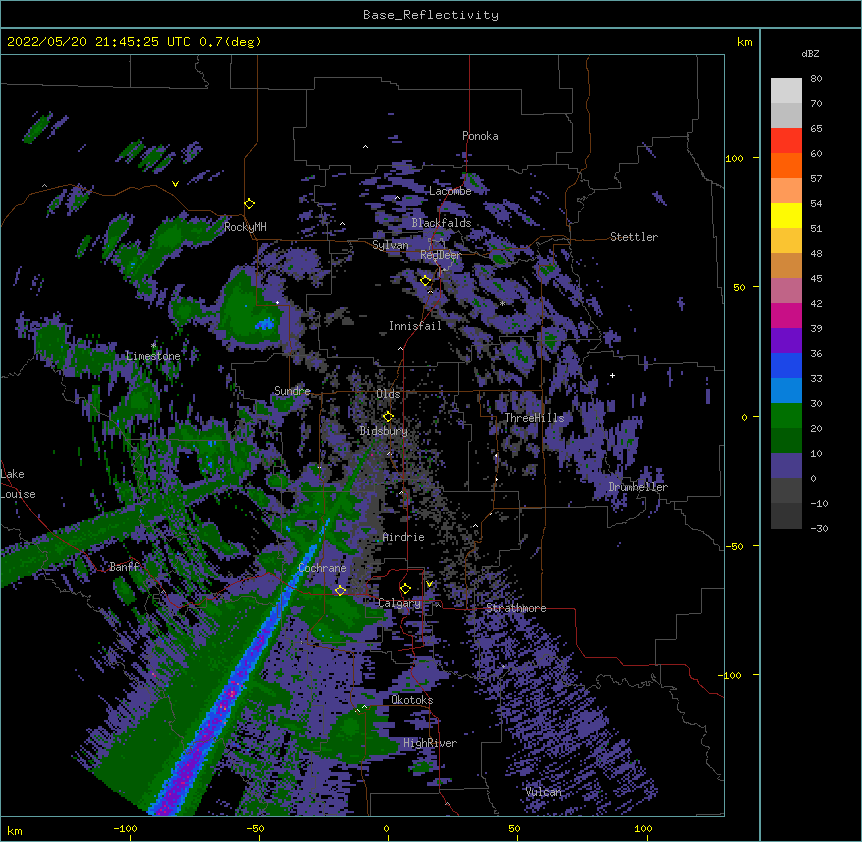Click the Base_Reflectivity title text
The height and width of the screenshot is (842, 862).
pos(431,15)
